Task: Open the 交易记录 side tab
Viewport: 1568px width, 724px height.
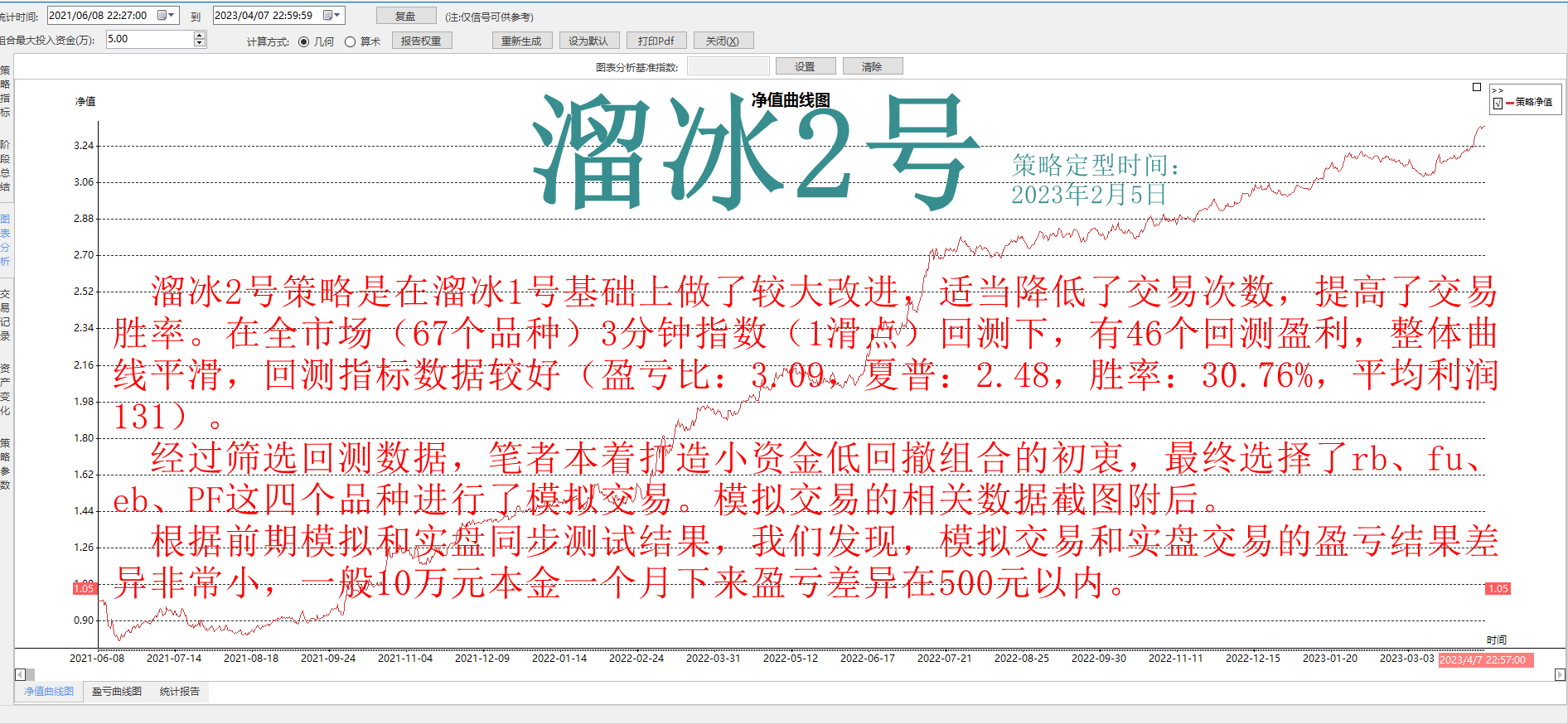Action: (6, 315)
